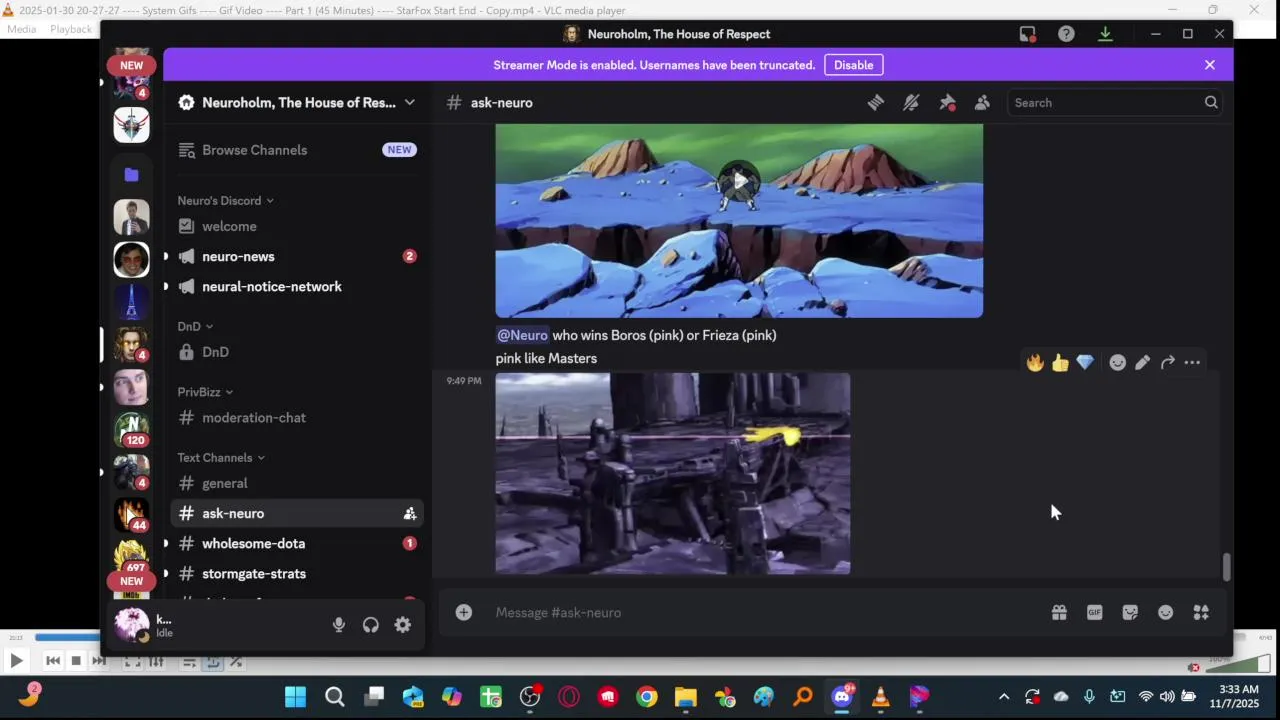Edit the message with pencil icon

click(1142, 362)
